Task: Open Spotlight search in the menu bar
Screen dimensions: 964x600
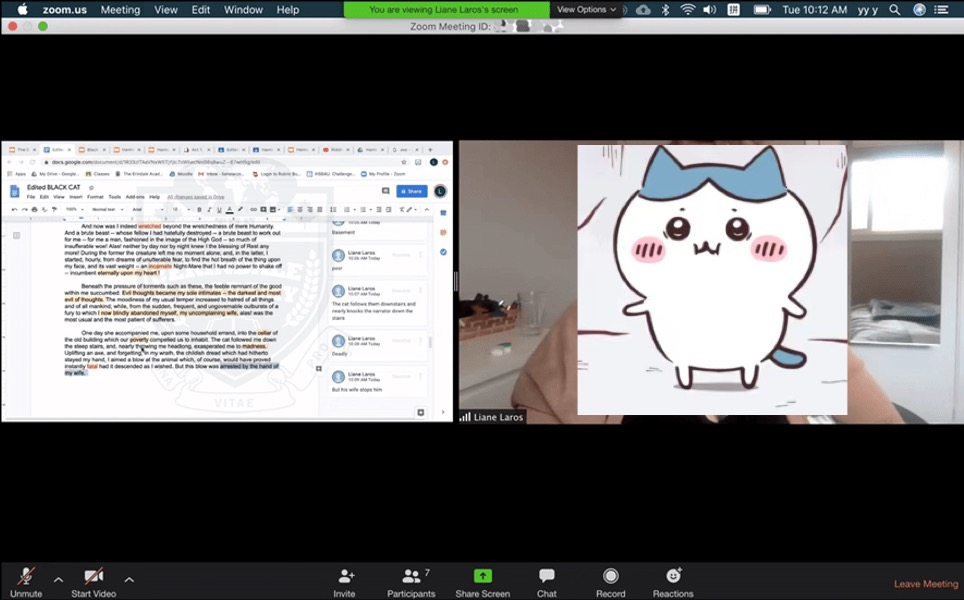Action: [895, 9]
